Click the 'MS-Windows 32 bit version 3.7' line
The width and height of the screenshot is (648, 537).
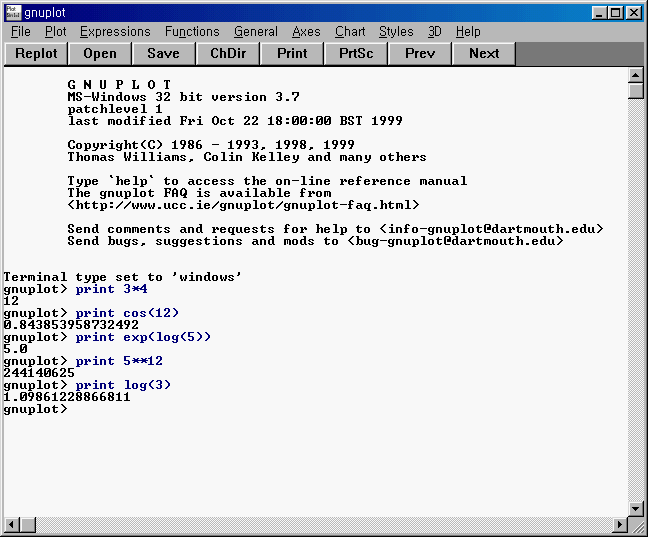pyautogui.click(x=183, y=97)
